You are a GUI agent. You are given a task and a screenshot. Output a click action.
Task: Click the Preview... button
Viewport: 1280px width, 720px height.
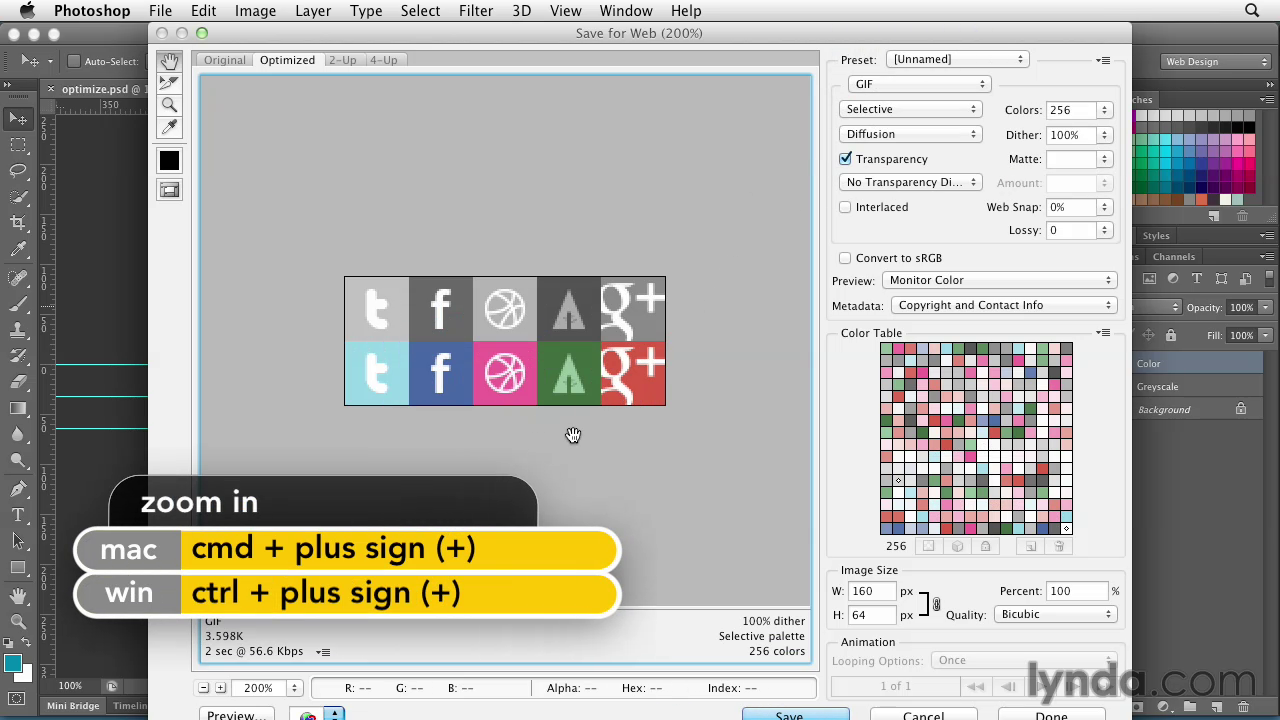coord(237,715)
